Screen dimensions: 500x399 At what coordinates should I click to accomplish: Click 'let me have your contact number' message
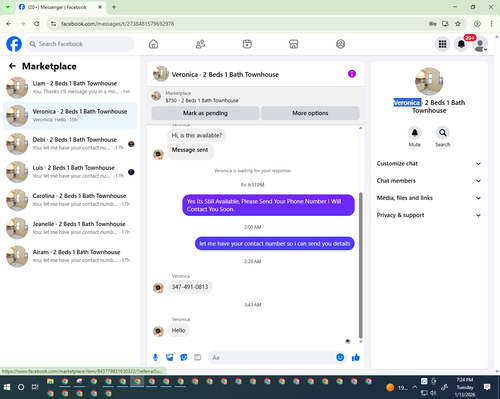[x=275, y=244]
